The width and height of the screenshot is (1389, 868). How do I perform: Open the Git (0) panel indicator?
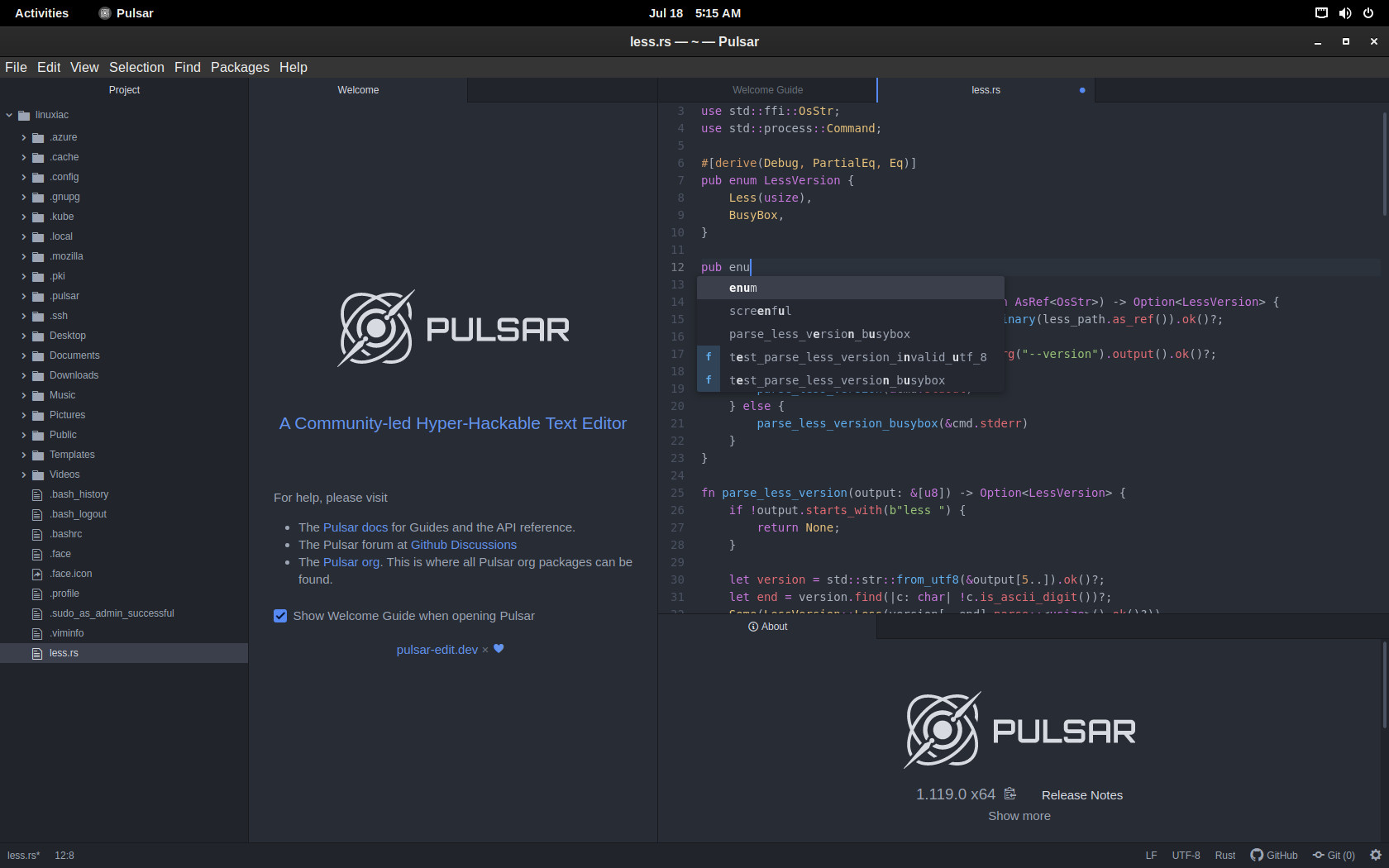coord(1334,856)
